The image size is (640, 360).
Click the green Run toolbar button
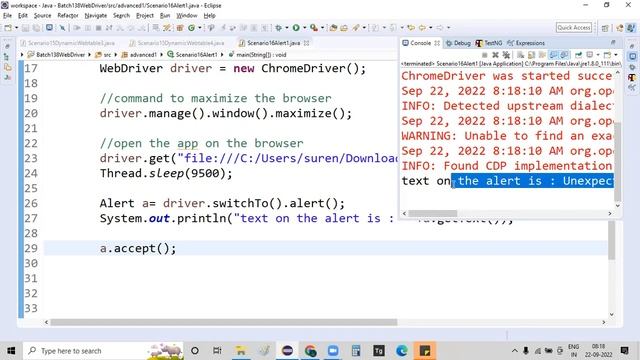(x=296, y=28)
